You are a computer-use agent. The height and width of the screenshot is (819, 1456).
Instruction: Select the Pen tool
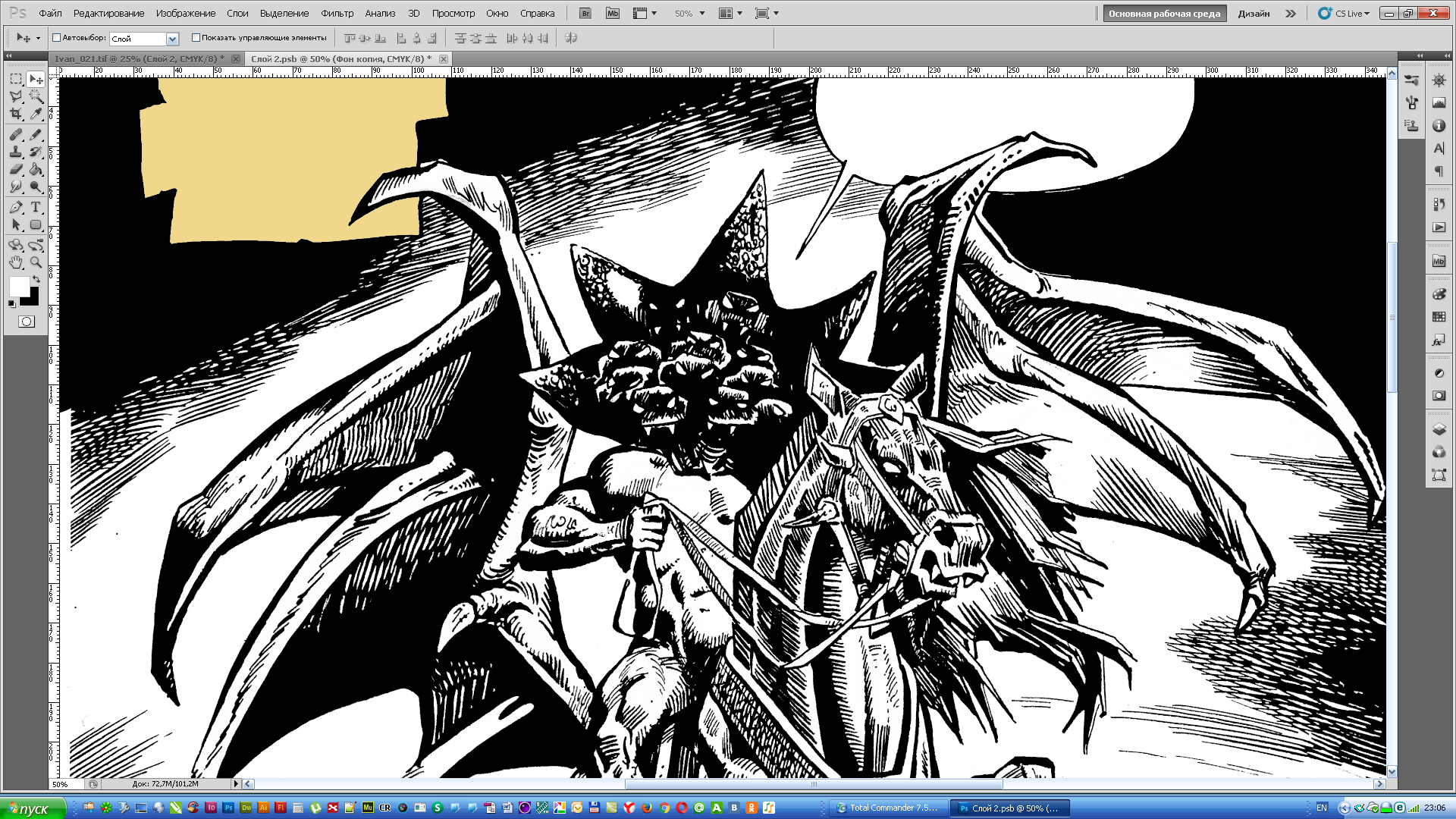16,207
